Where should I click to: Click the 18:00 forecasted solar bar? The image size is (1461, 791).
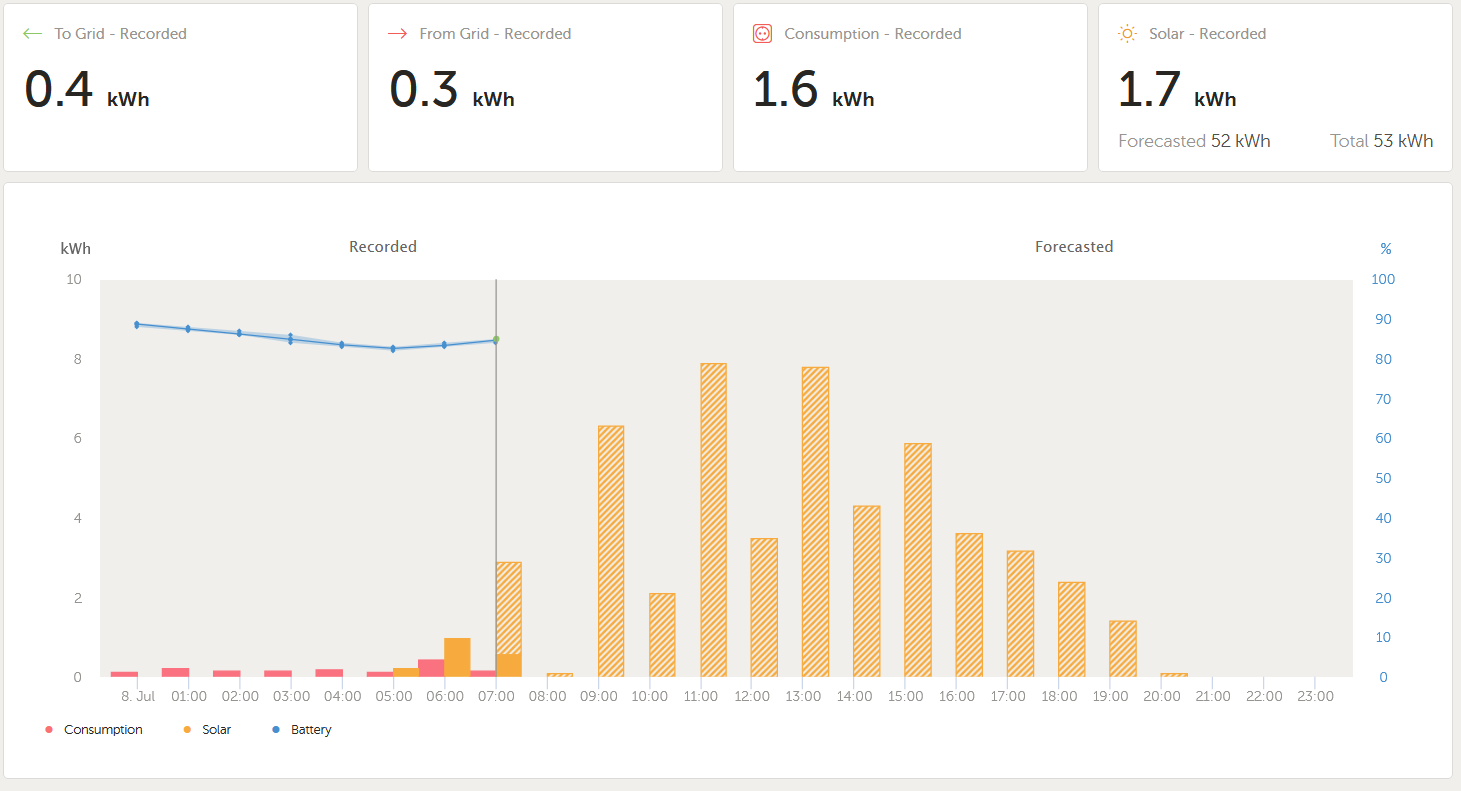click(x=1071, y=629)
